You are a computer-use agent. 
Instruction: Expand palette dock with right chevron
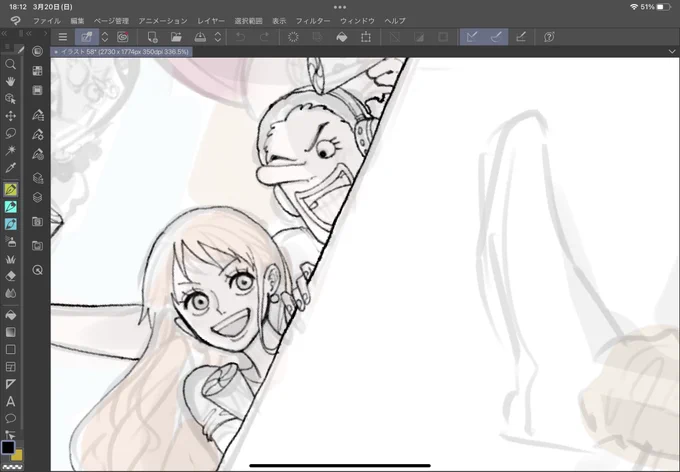click(45, 33)
